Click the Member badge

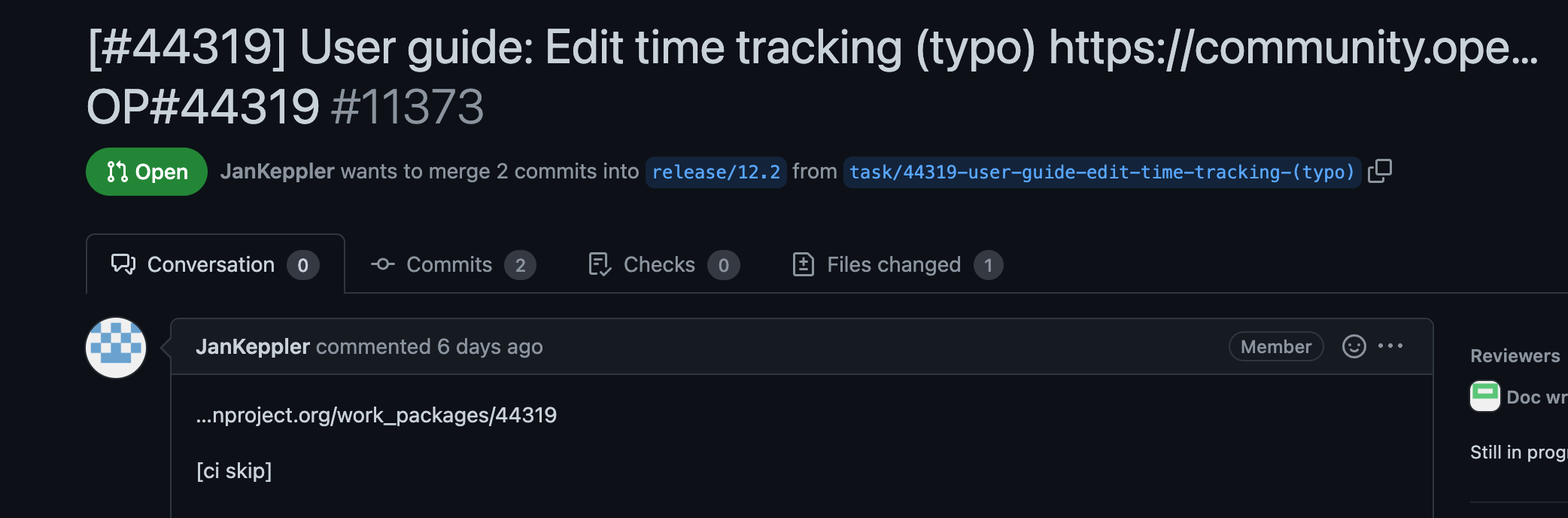pyautogui.click(x=1275, y=346)
